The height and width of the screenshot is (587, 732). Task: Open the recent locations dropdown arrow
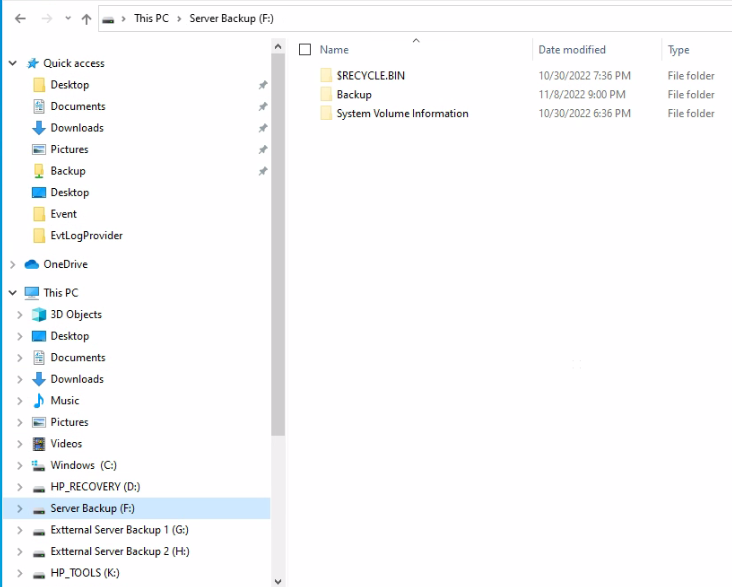tap(68, 19)
